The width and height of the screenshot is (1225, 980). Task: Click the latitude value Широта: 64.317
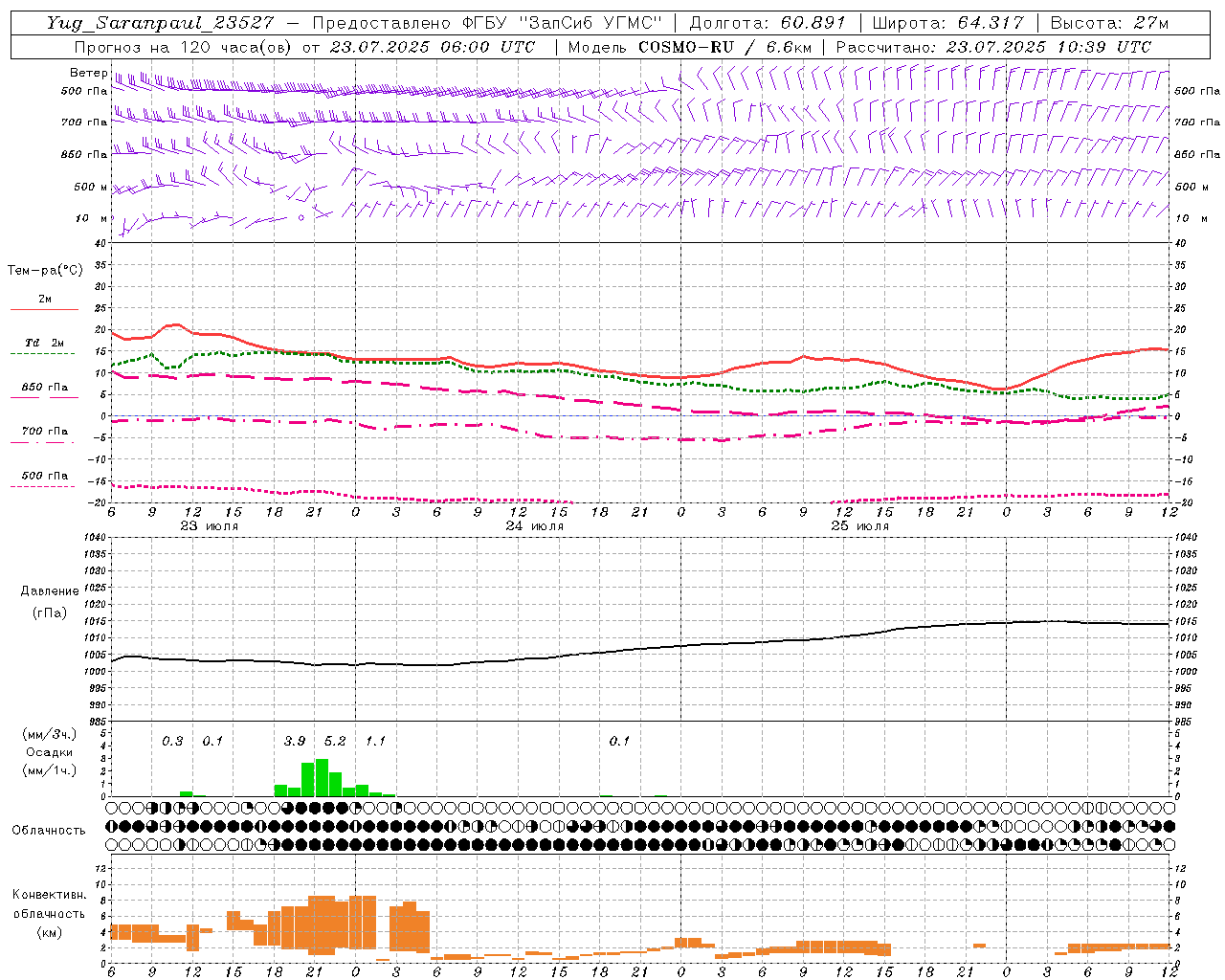coord(947,23)
